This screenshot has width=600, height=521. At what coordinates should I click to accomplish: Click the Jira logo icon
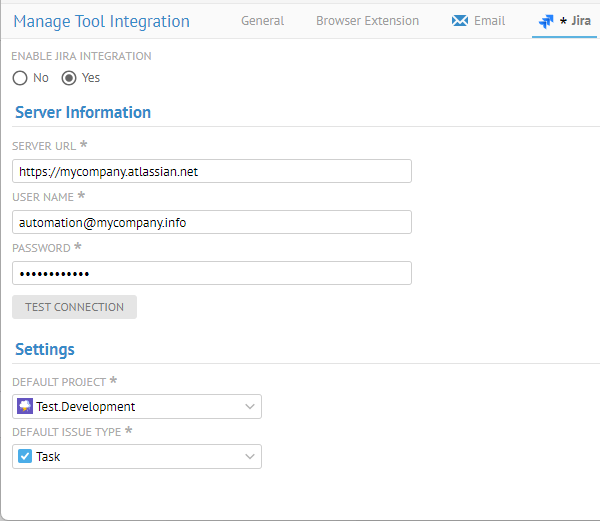546,21
